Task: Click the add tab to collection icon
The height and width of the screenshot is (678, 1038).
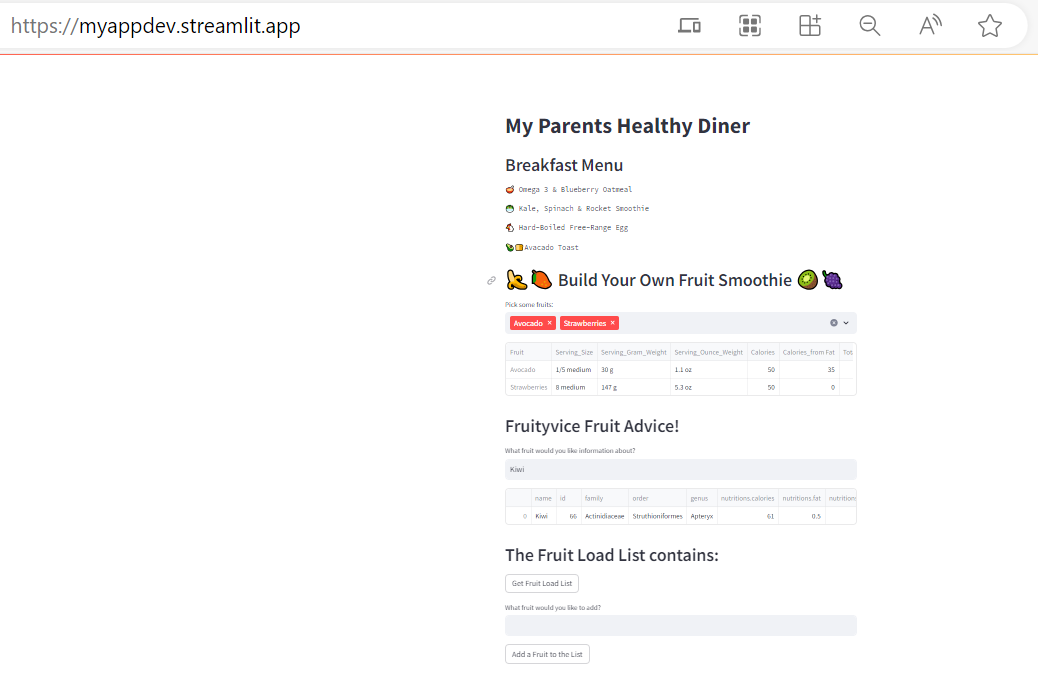Action: pyautogui.click(x=810, y=26)
